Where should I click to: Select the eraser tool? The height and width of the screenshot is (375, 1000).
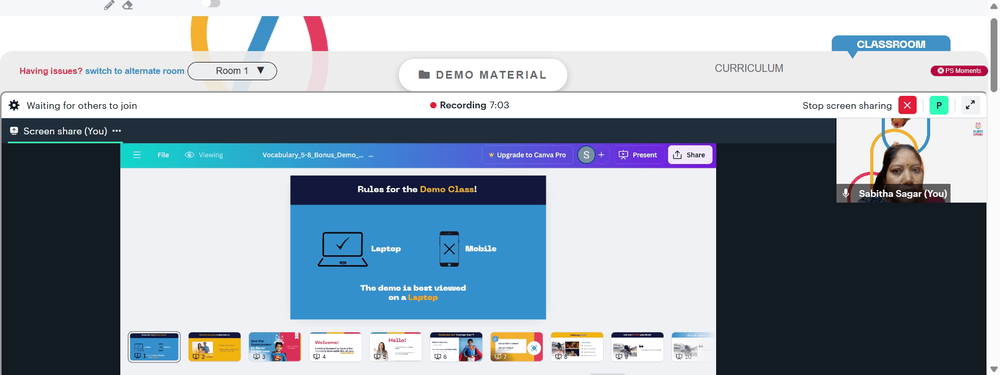pyautogui.click(x=128, y=5)
